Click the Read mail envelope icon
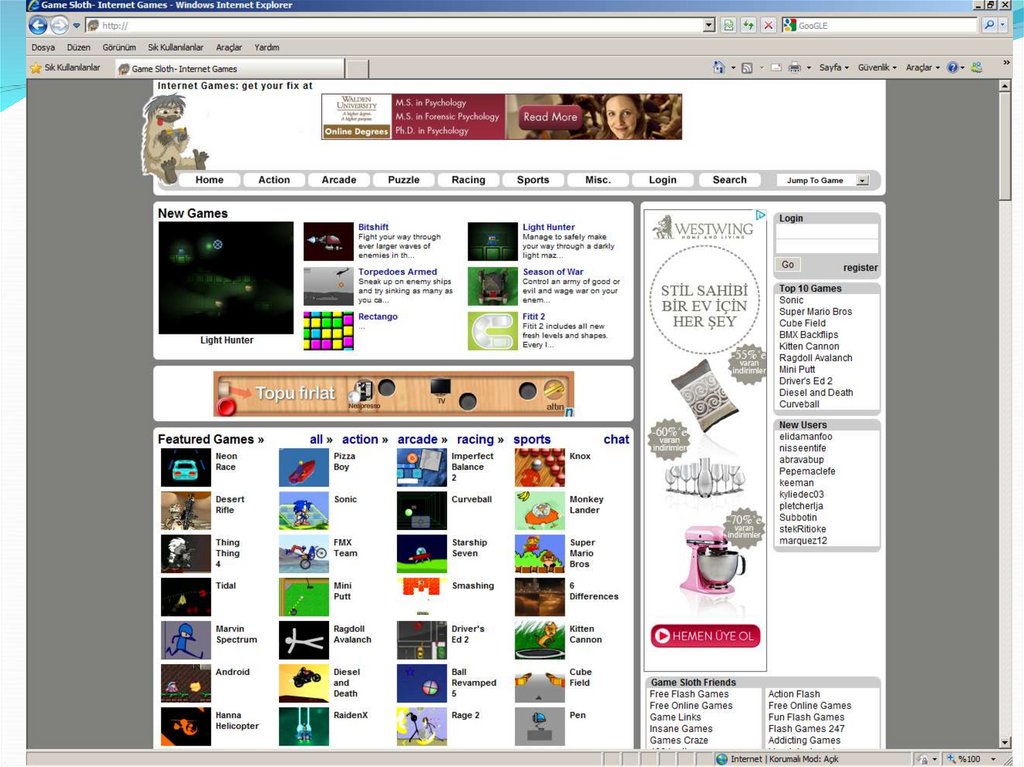 [x=776, y=67]
